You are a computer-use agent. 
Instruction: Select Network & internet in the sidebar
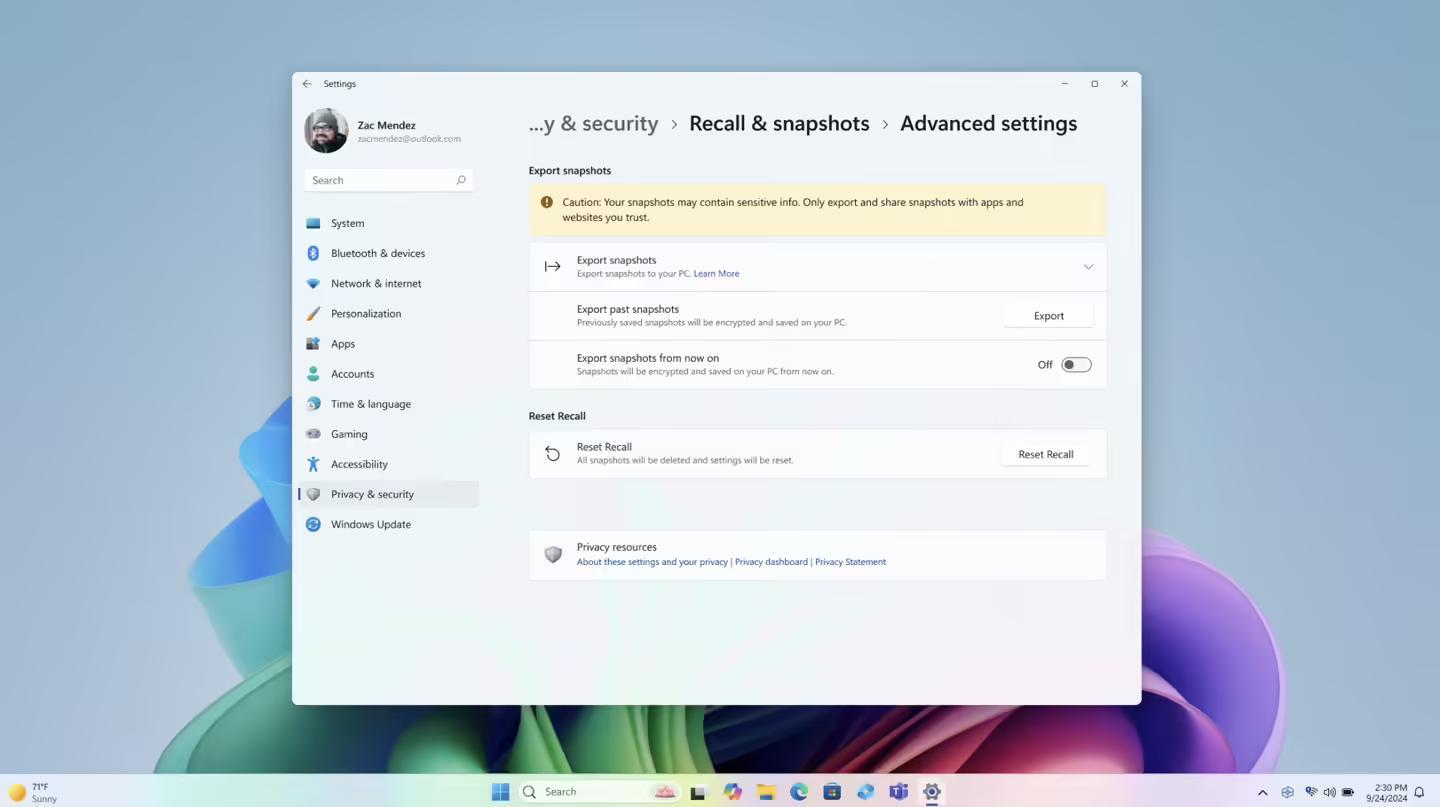point(314,283)
